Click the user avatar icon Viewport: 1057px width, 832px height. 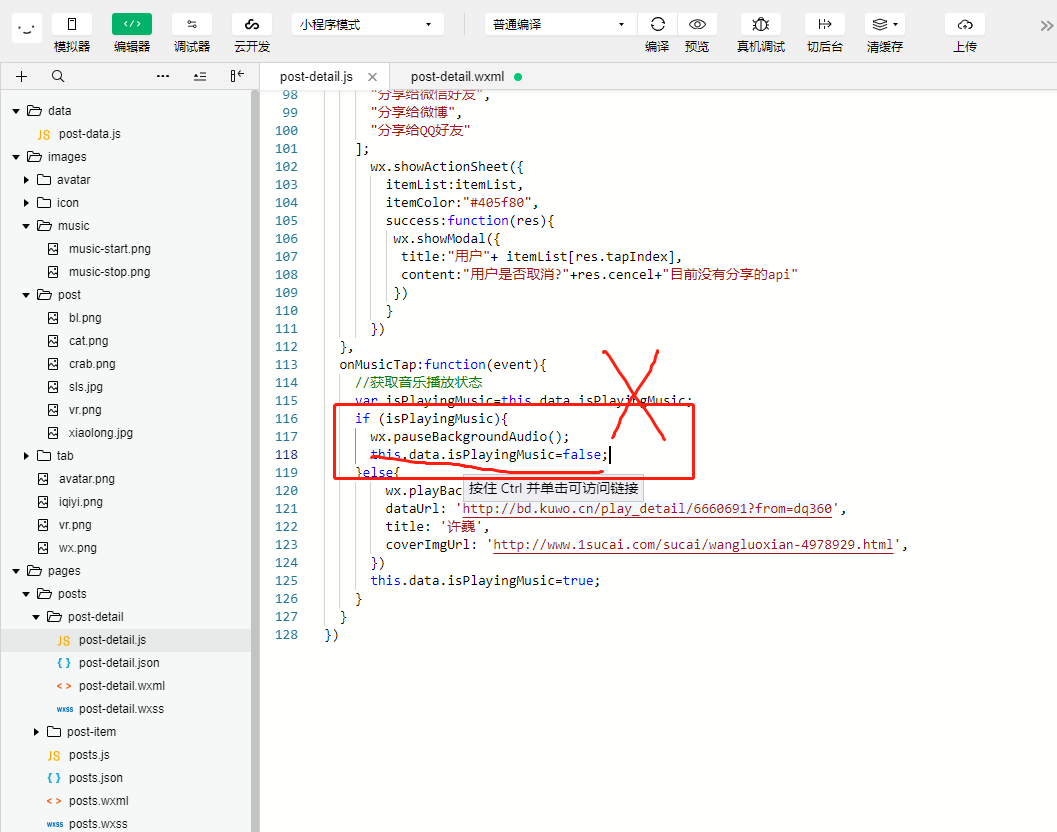[27, 28]
